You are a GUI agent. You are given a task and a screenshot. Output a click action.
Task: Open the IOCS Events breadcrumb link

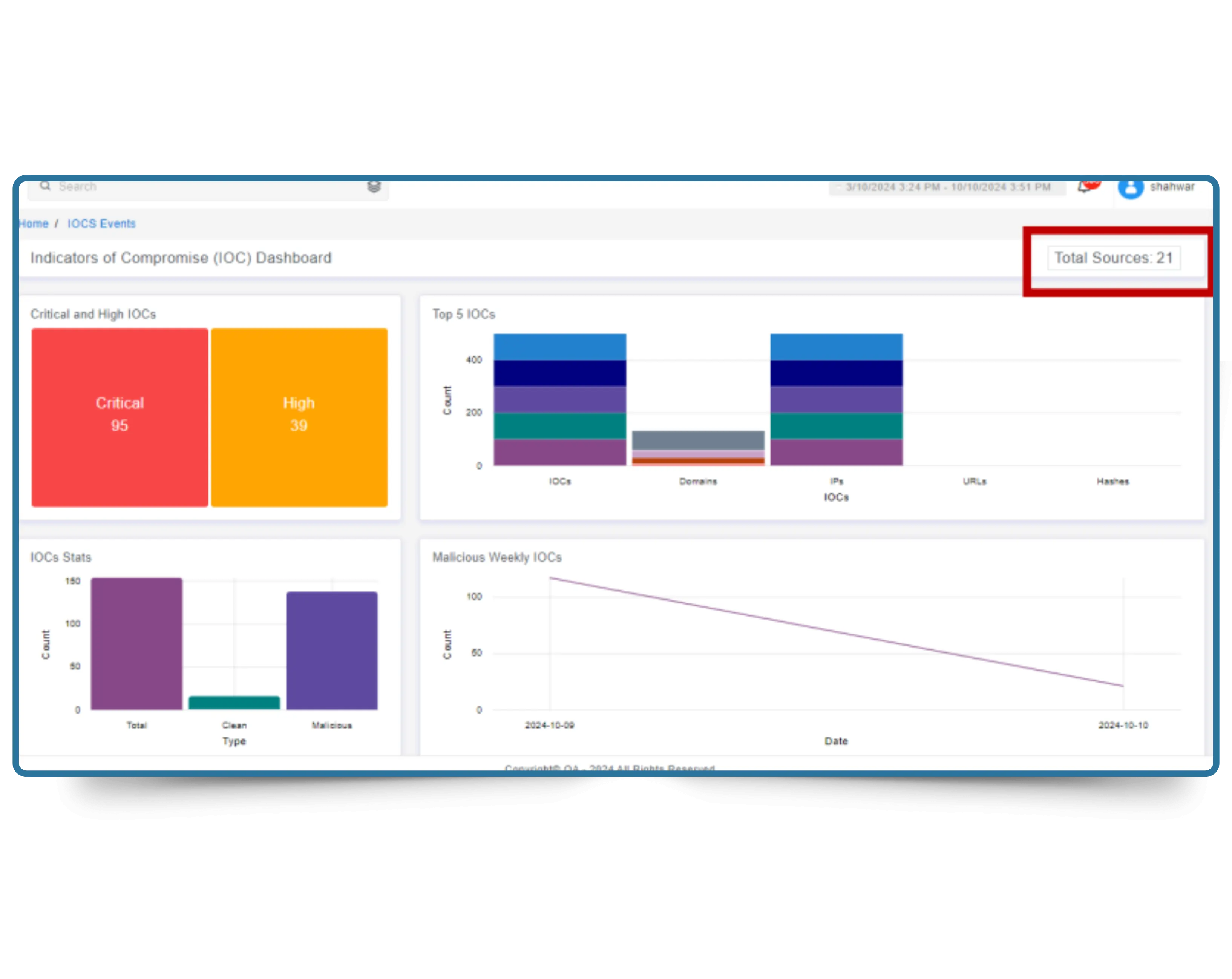(101, 224)
